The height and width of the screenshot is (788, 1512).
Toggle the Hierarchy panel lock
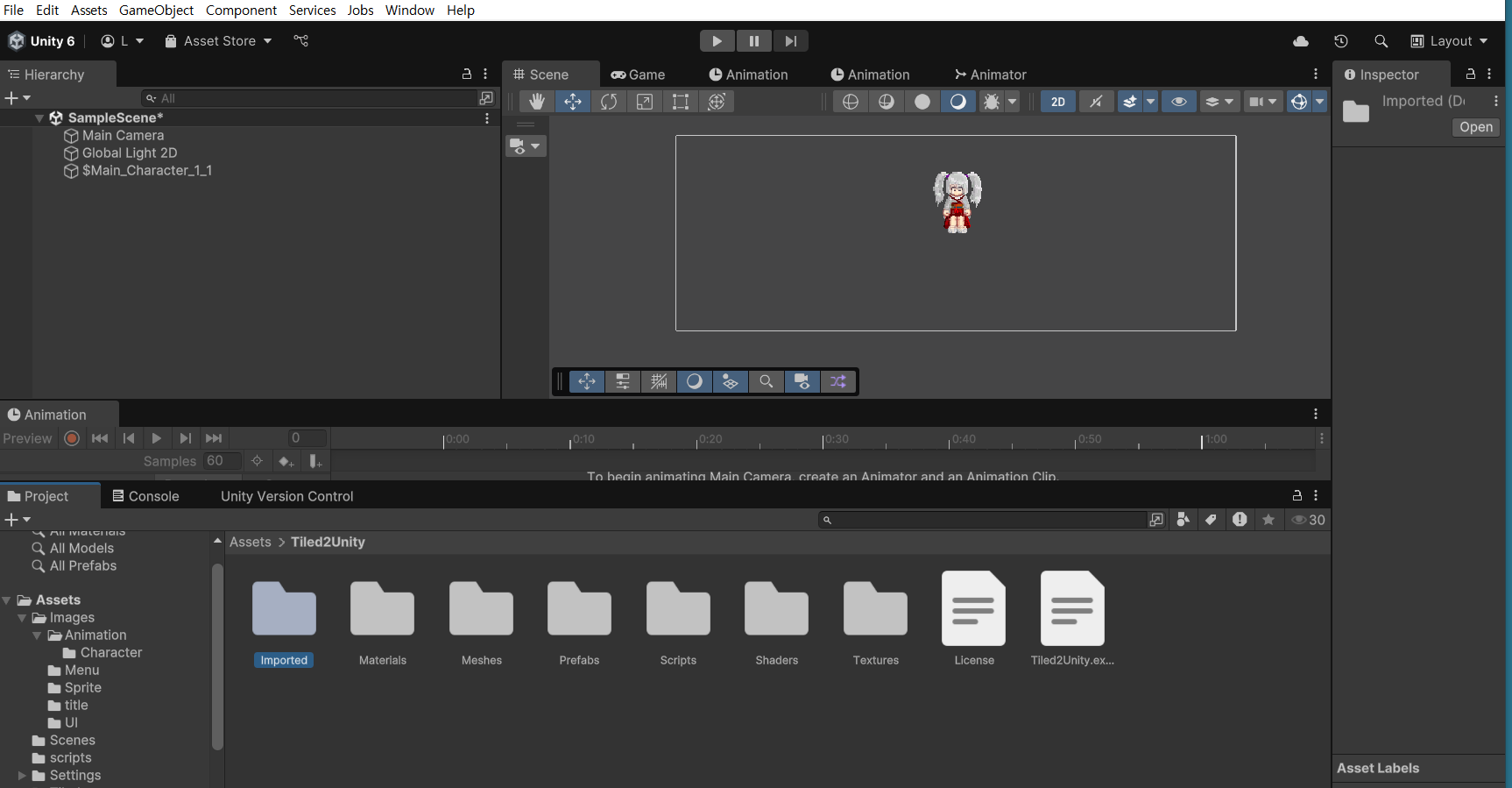pos(467,75)
